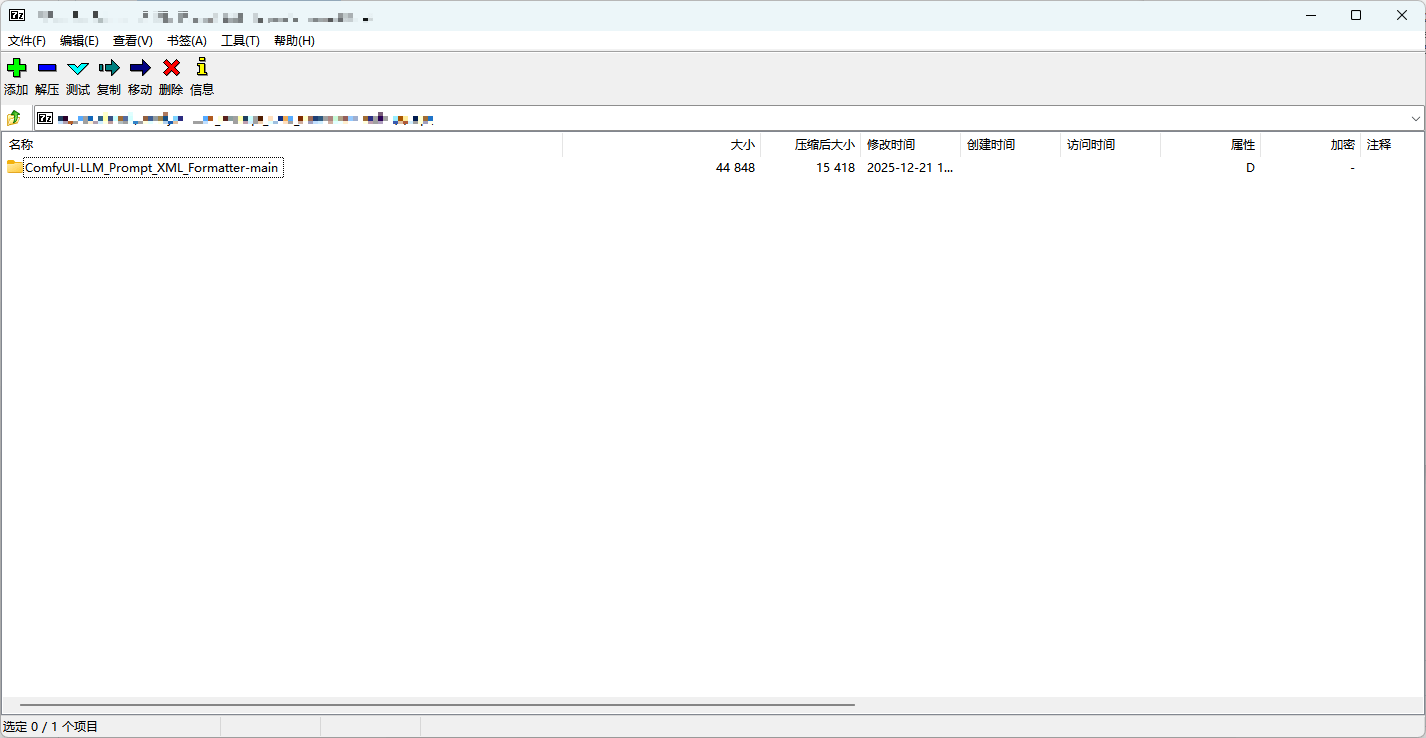Sort by 名称 column header

point(282,145)
